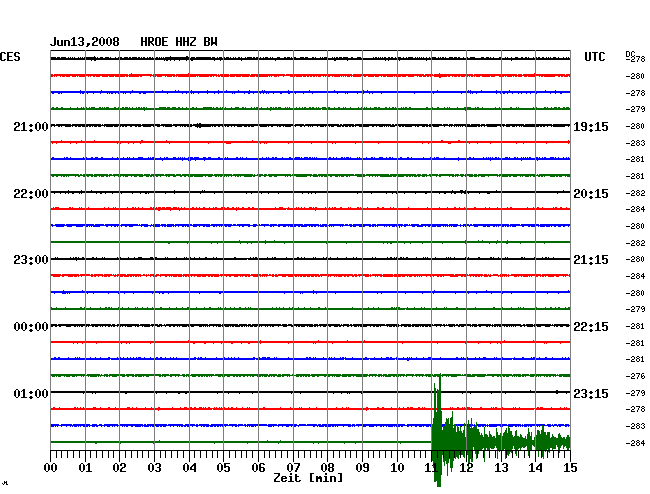The height and width of the screenshot is (494, 650).
Task: Click the 20:15 UTC time label
Action: (591, 194)
